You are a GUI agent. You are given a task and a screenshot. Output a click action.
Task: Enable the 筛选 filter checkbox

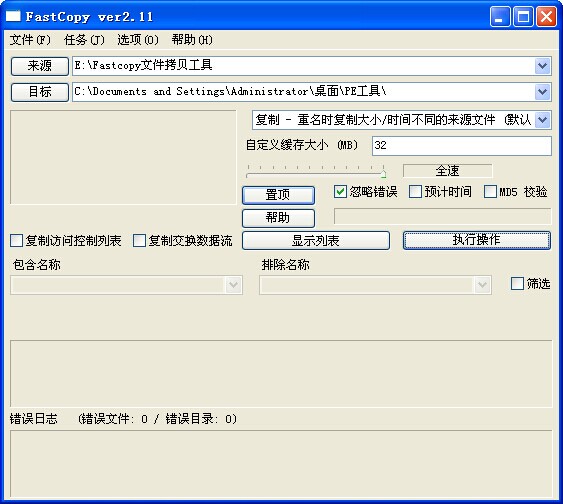point(517,284)
